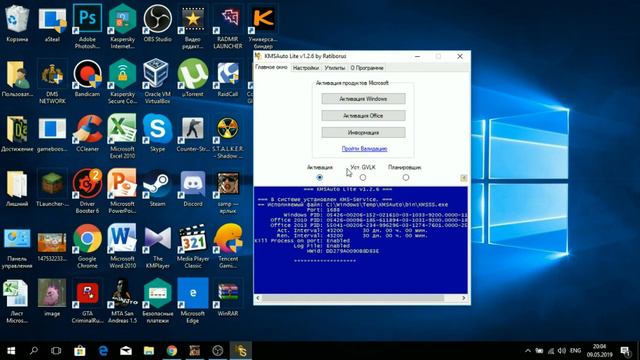Open the Windows Start menu

click(11, 351)
